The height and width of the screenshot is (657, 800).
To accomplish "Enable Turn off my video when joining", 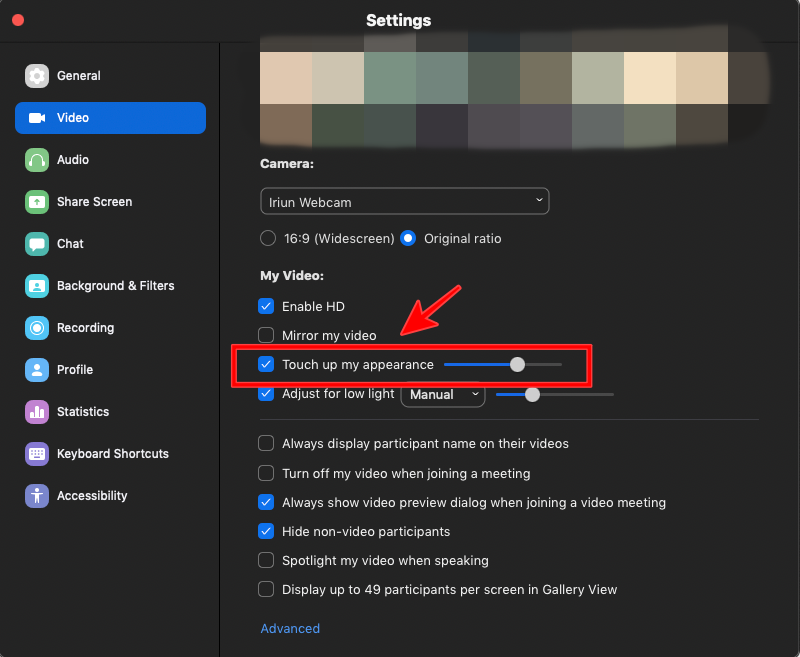I will [x=266, y=473].
